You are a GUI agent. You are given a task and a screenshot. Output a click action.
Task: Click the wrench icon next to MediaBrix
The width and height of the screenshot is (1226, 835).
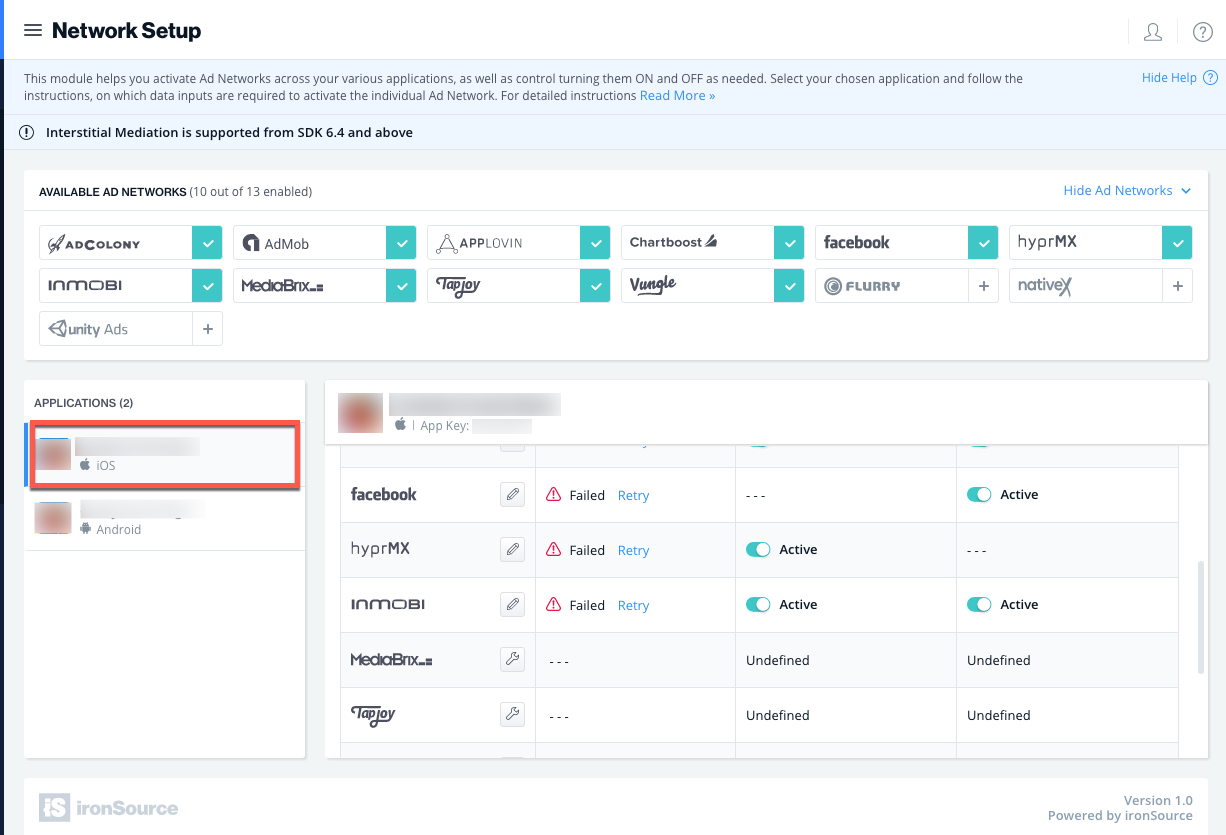pos(512,659)
